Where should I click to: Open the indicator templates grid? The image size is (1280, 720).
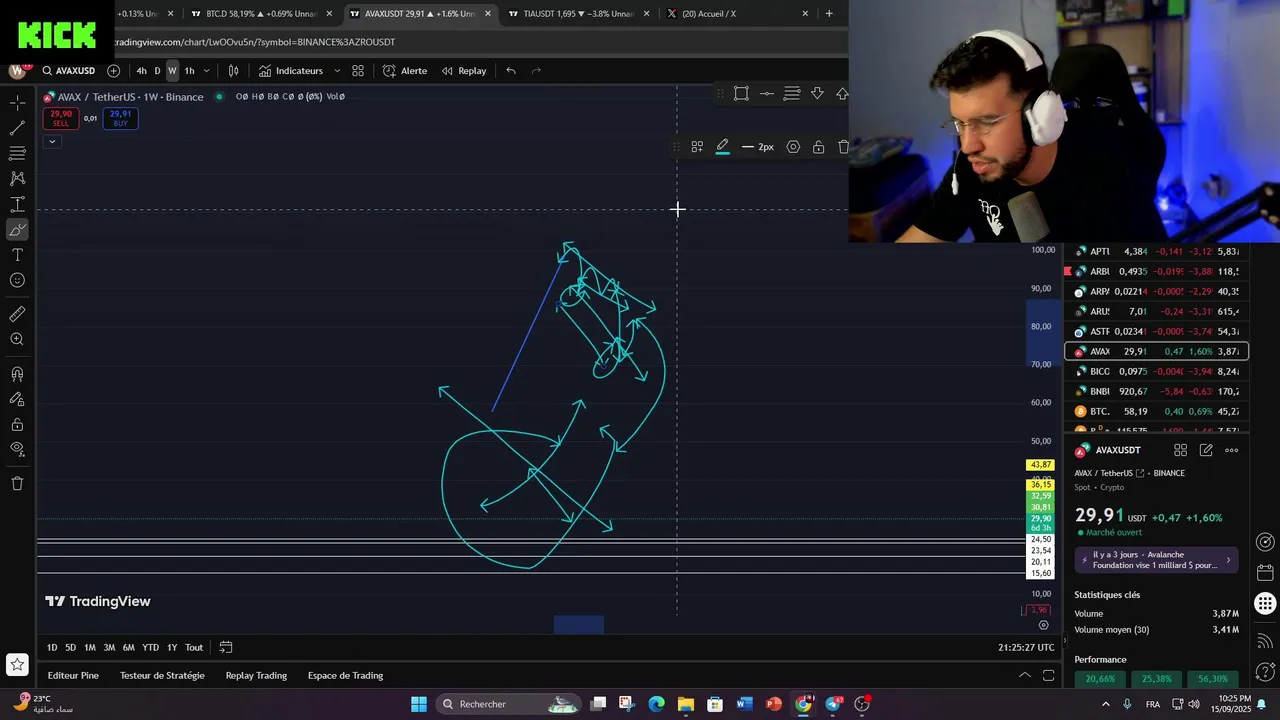pyautogui.click(x=358, y=71)
